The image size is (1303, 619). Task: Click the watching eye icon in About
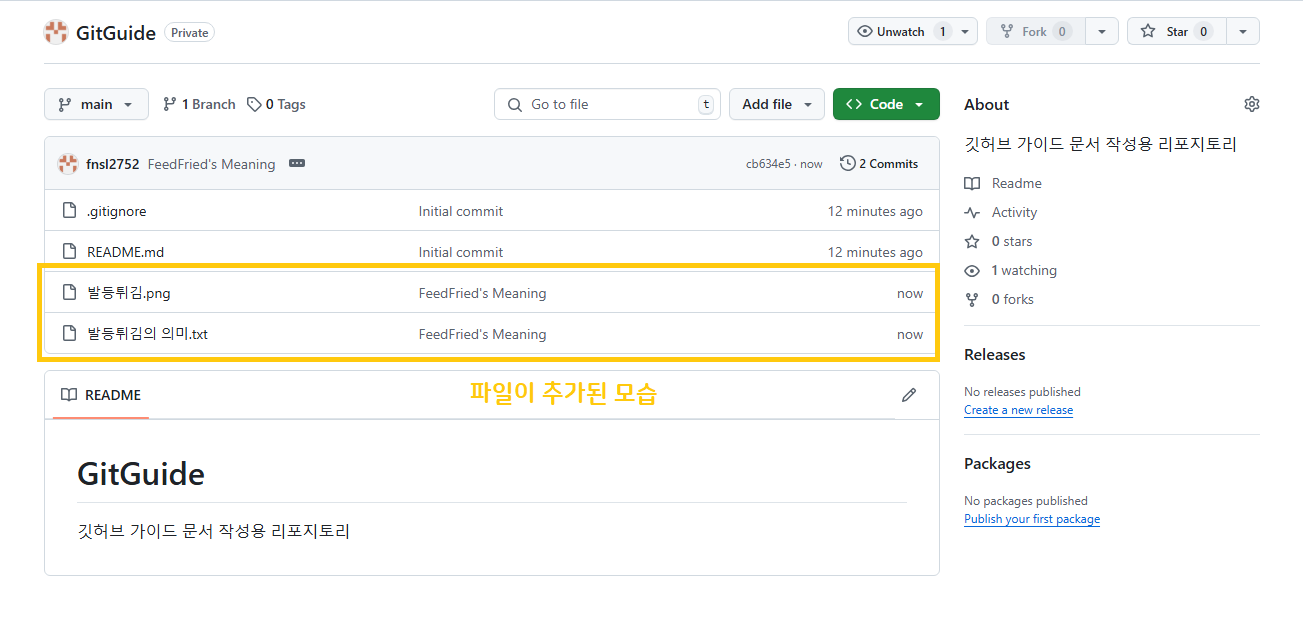click(972, 271)
